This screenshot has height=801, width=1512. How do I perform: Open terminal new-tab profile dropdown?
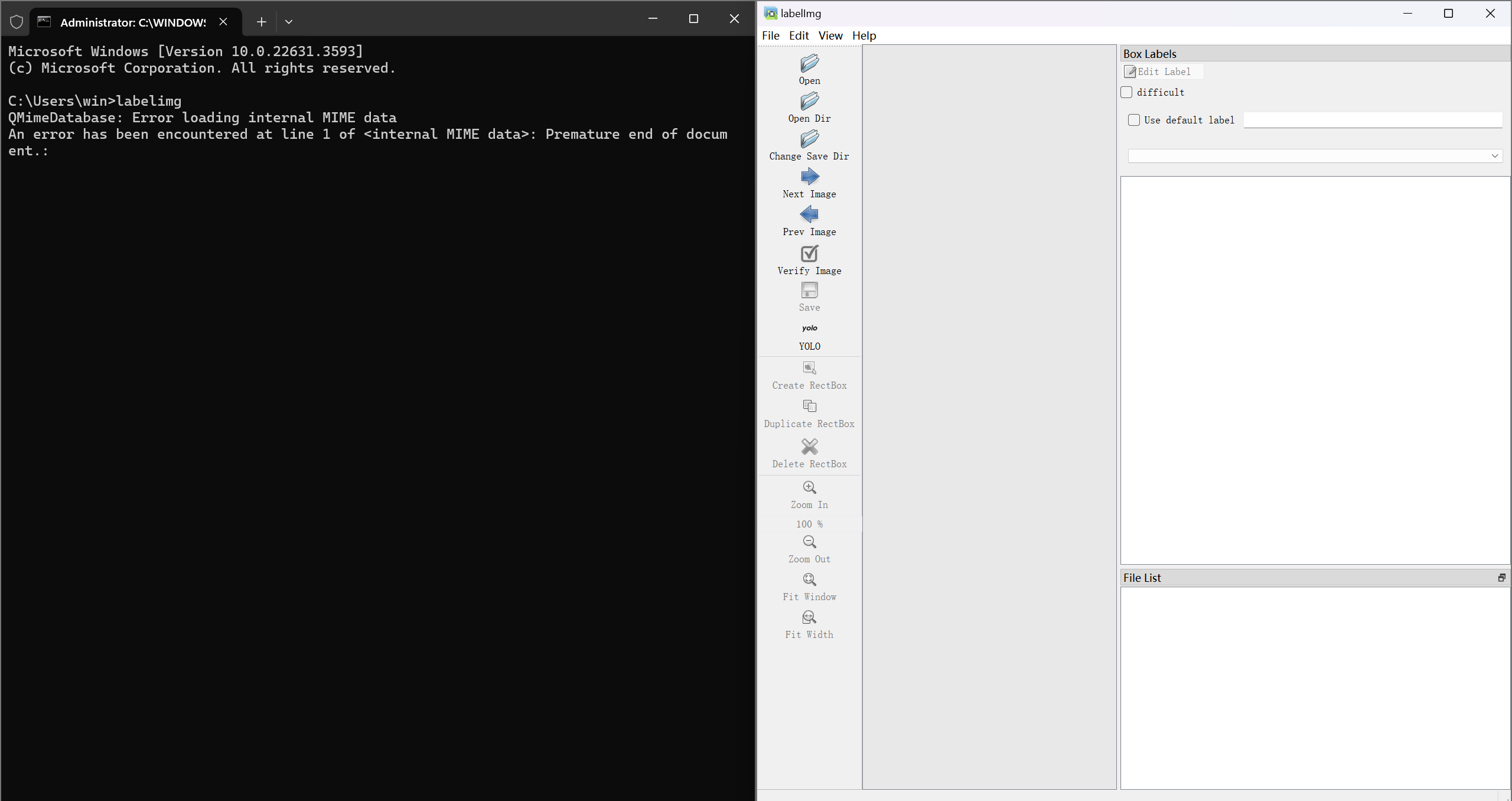[289, 22]
